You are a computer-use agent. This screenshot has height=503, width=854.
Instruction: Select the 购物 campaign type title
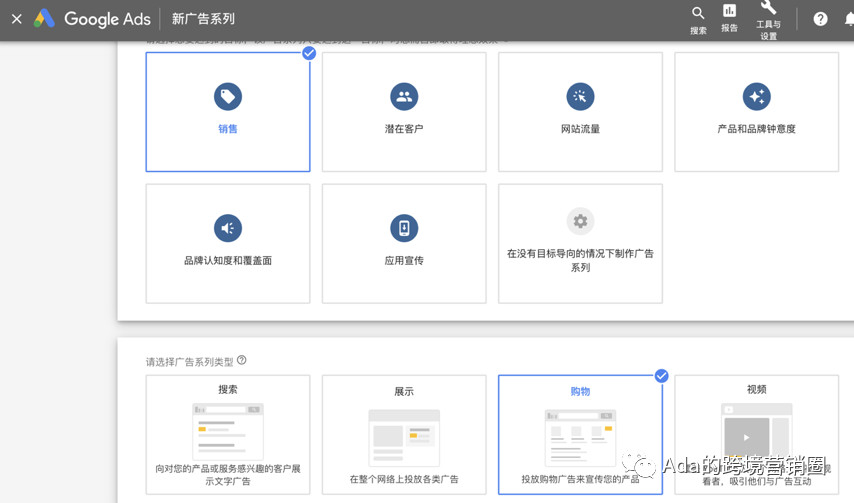[581, 391]
